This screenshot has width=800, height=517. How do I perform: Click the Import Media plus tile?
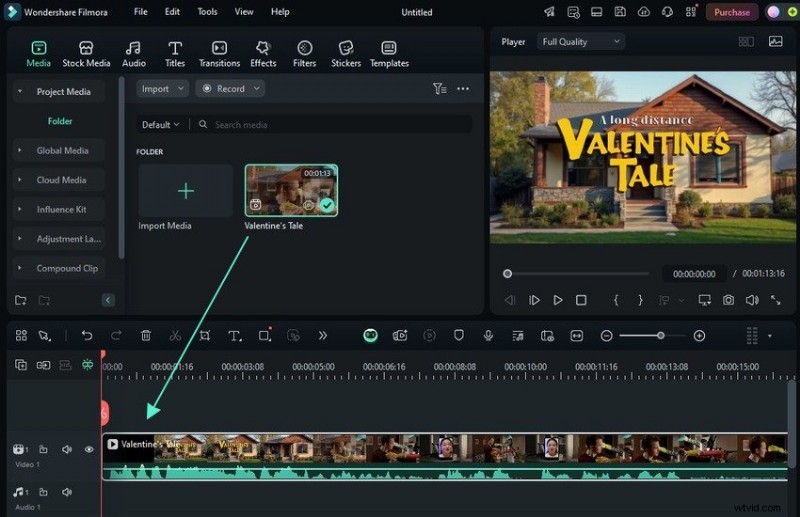coord(186,191)
